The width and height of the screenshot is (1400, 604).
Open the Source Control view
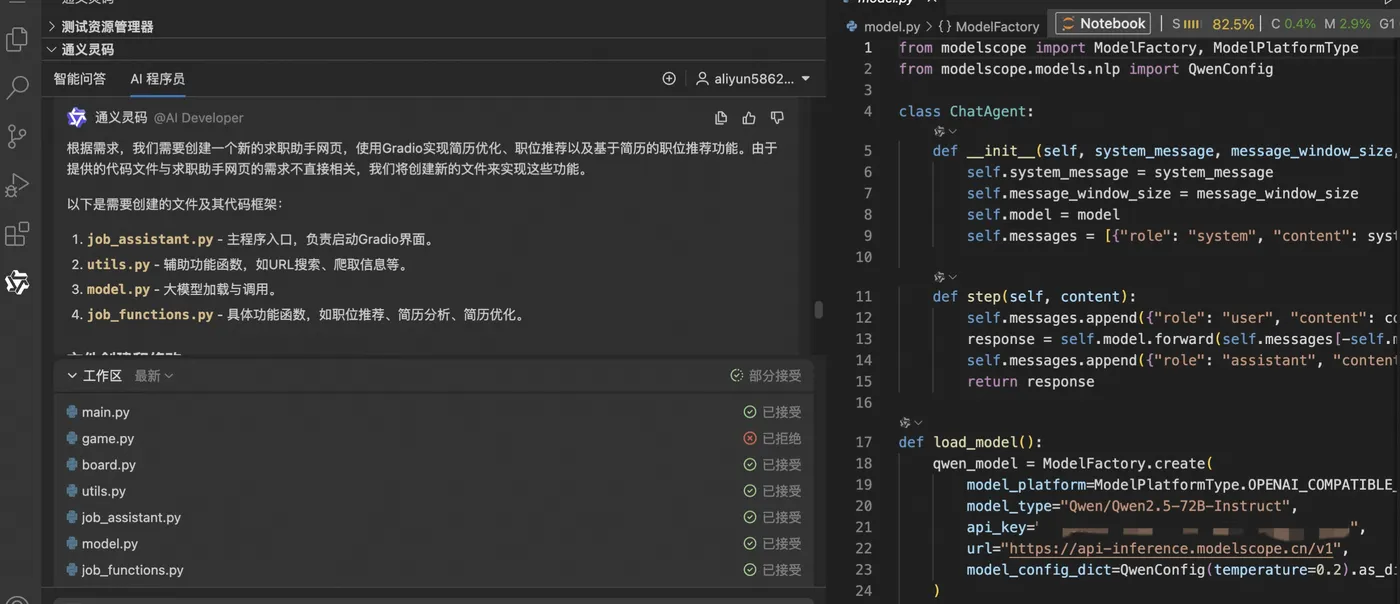(17, 136)
